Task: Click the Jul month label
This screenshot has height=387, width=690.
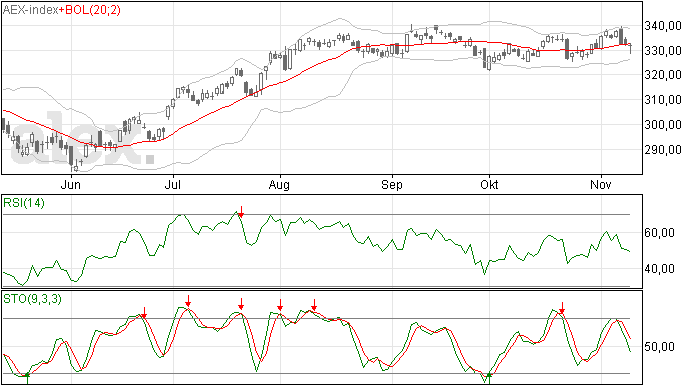Action: coord(173,184)
